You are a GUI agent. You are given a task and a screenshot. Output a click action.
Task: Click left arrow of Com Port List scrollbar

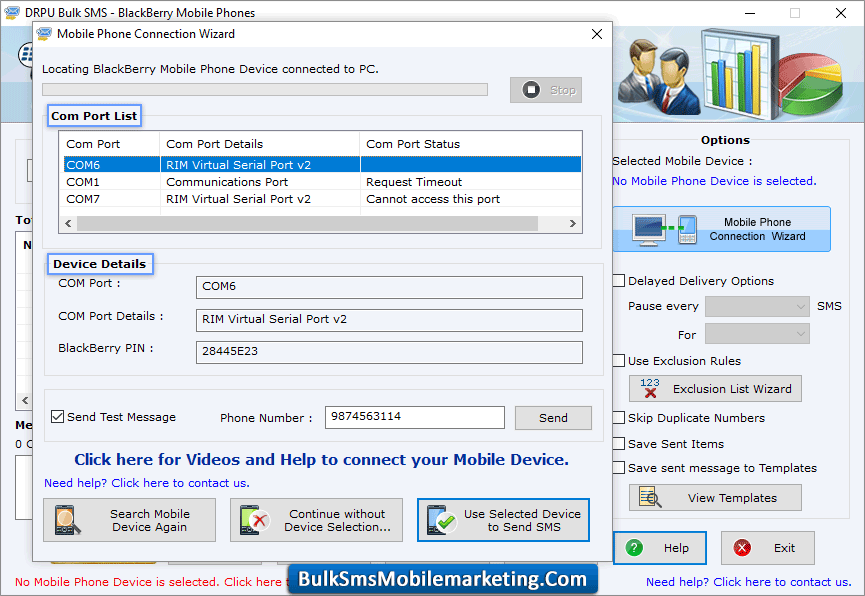point(68,224)
